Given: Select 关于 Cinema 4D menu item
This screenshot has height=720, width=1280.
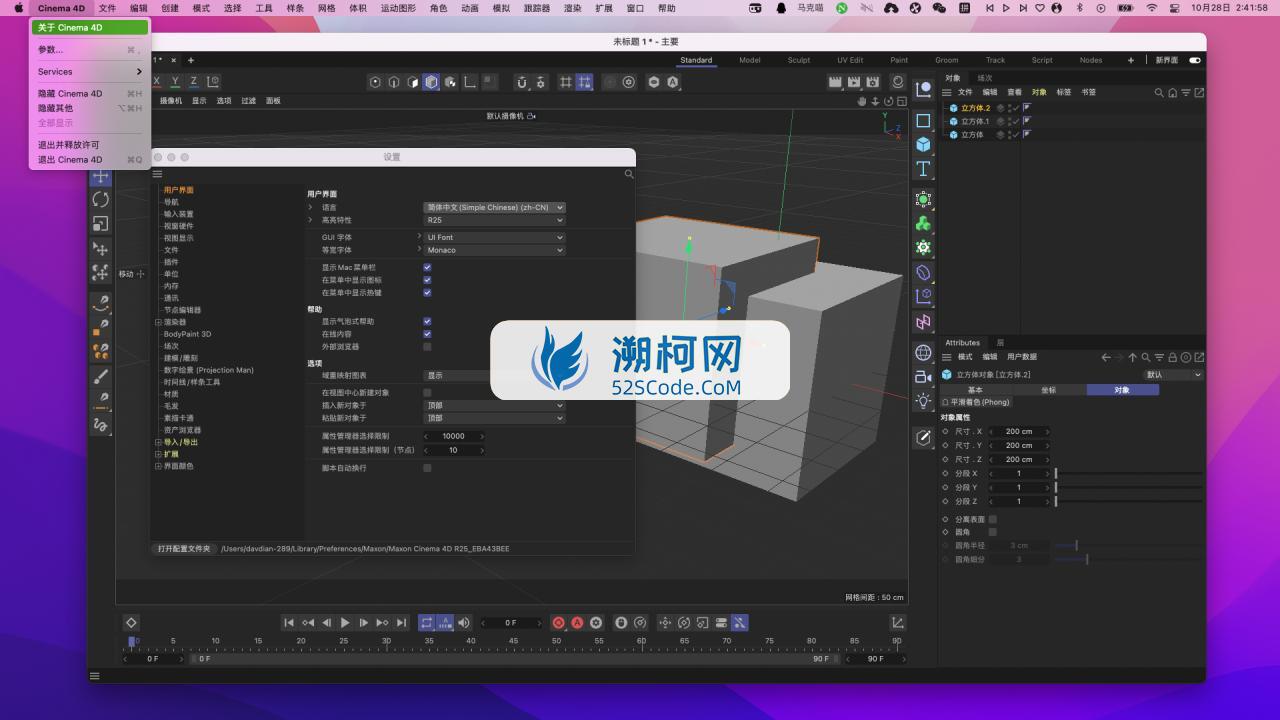Looking at the screenshot, I should pyautogui.click(x=90, y=28).
